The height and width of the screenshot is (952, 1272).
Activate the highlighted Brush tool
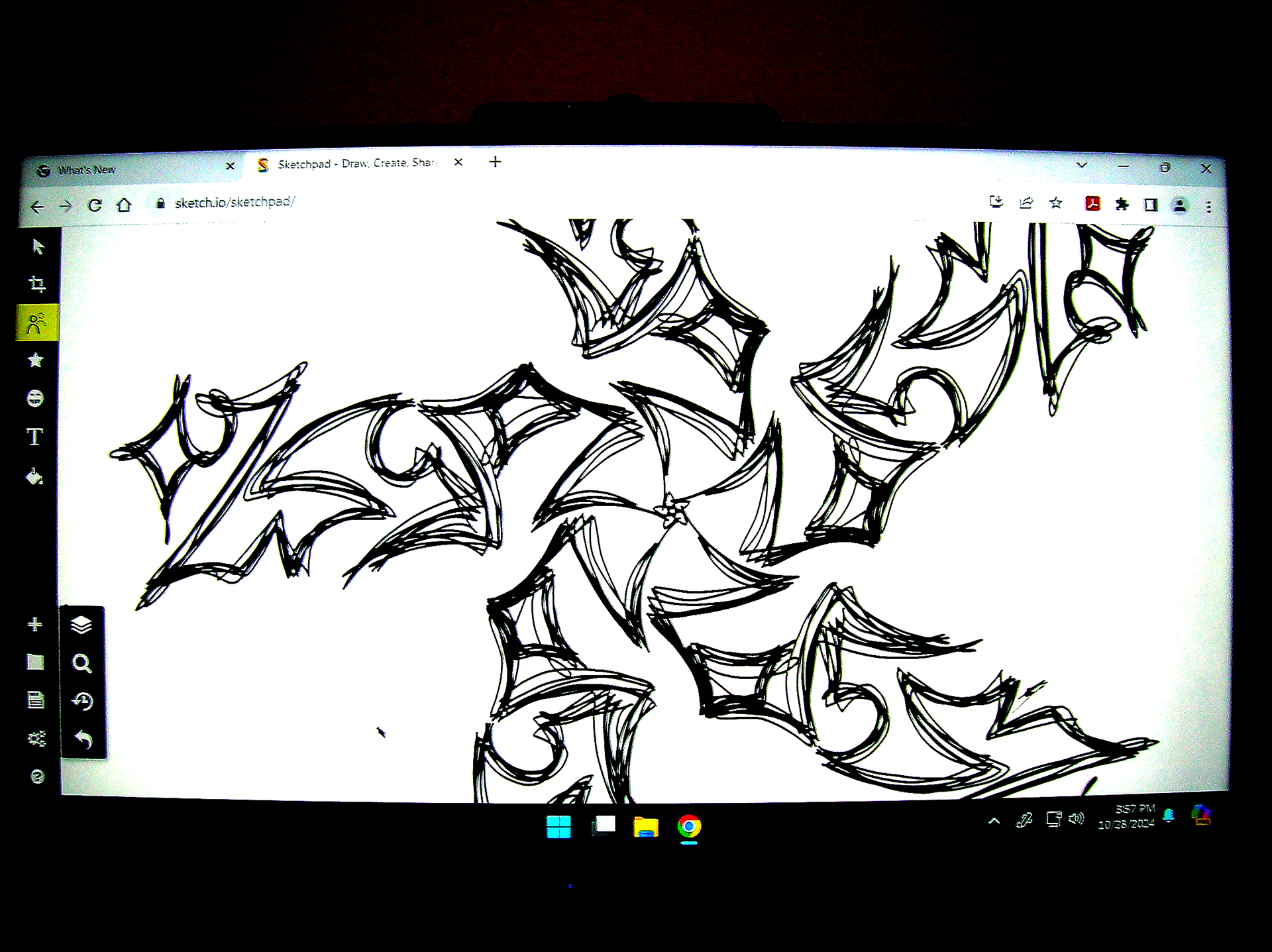(36, 323)
